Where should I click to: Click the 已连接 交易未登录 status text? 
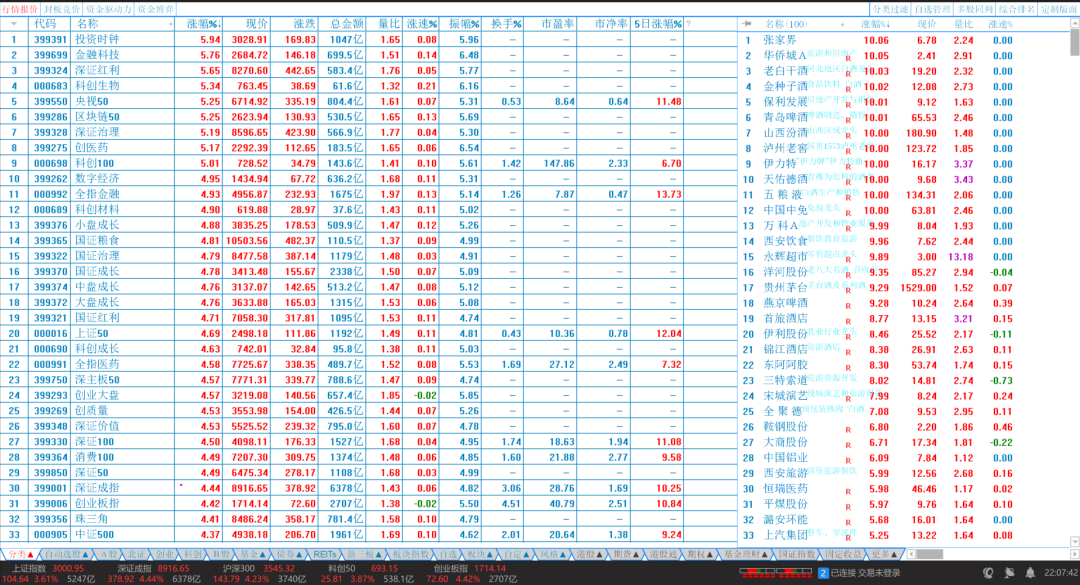[x=865, y=573]
